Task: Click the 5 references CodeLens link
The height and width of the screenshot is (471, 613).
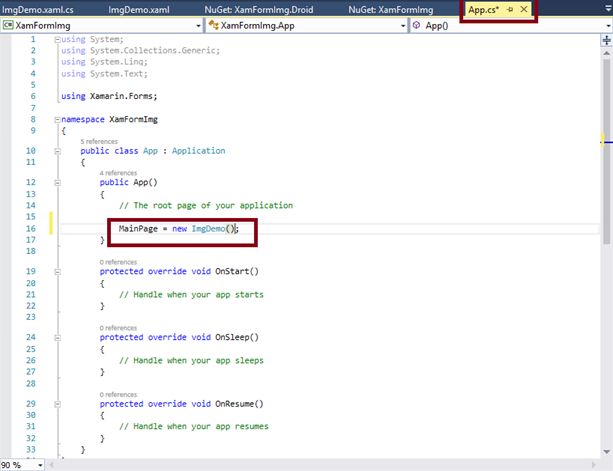Action: (99, 141)
